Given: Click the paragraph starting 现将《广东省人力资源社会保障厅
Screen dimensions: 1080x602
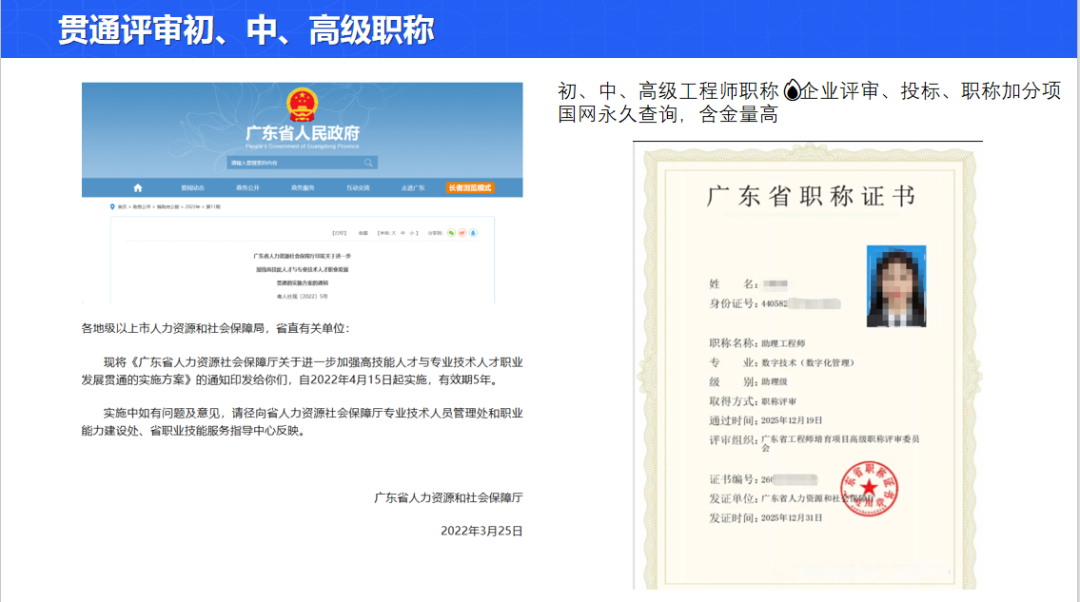Looking at the screenshot, I should (x=302, y=371).
